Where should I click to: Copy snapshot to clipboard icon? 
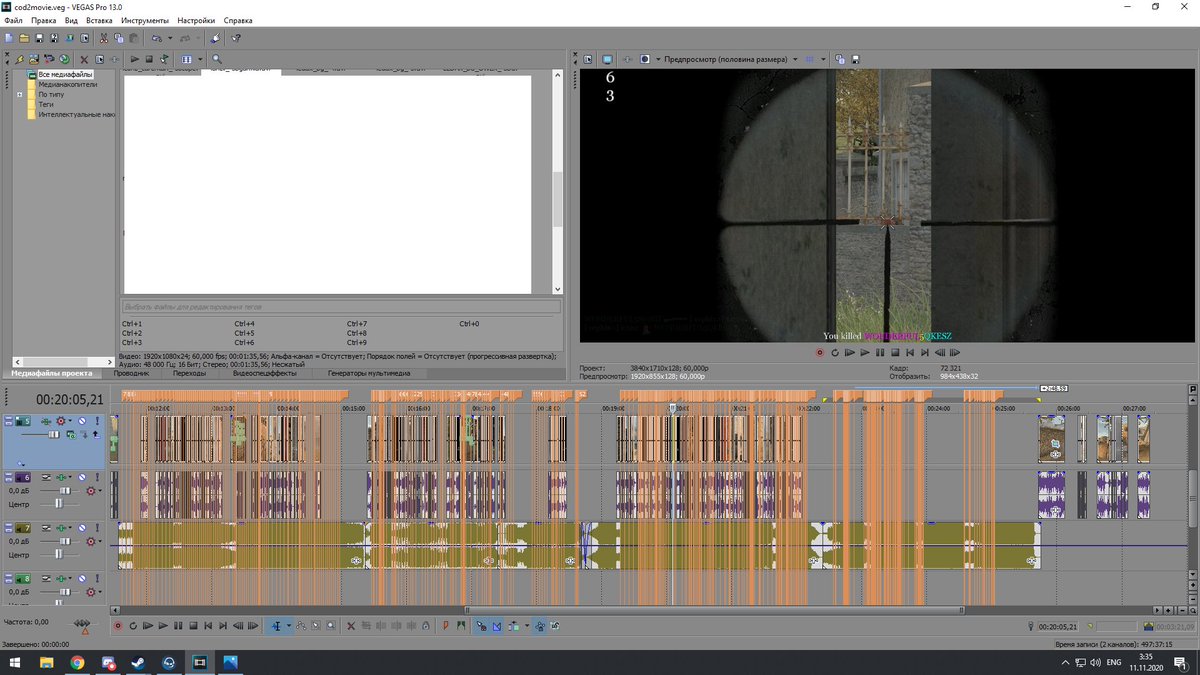pyautogui.click(x=840, y=59)
